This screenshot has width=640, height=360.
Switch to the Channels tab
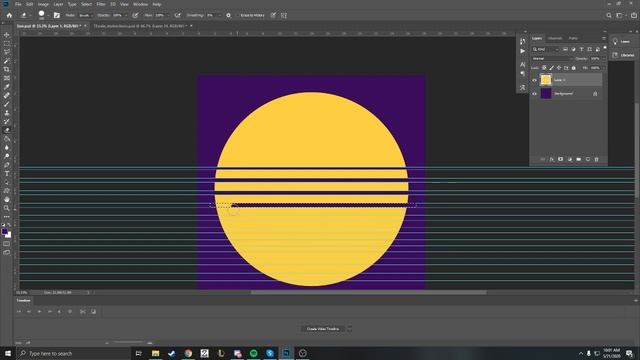pos(555,38)
